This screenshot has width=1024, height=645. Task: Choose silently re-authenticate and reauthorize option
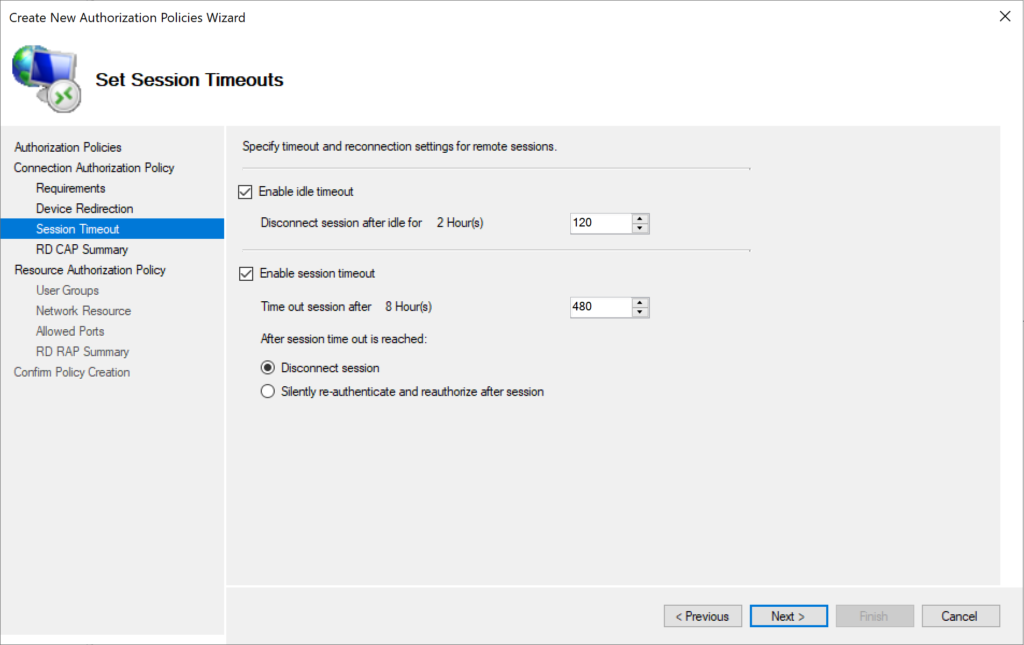pos(267,391)
